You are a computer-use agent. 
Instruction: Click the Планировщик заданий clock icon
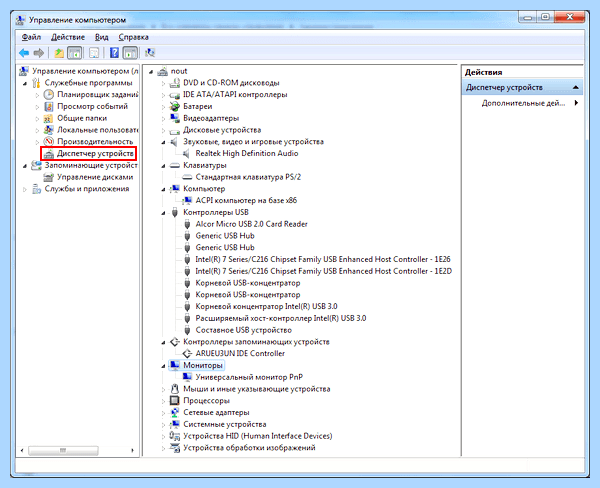click(49, 95)
